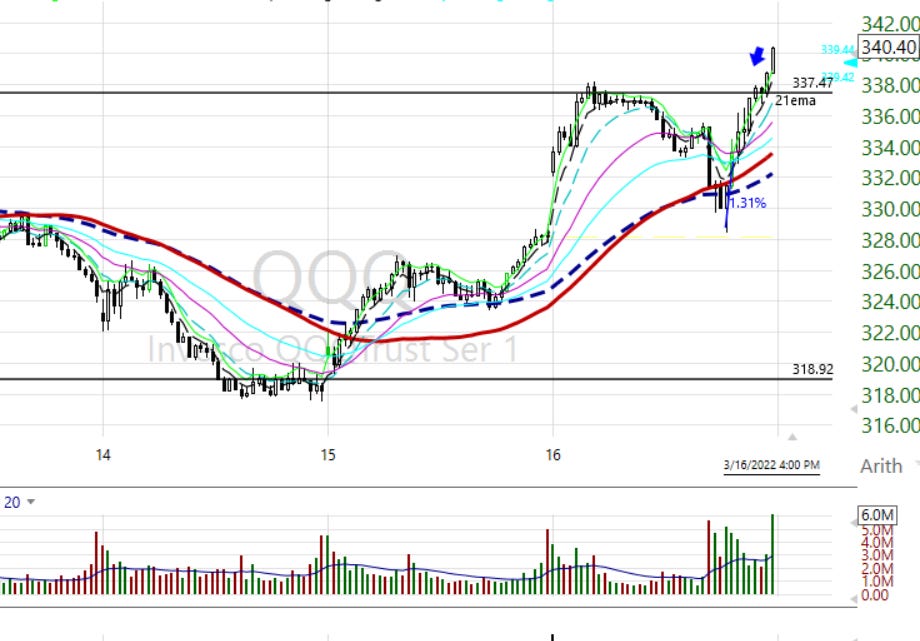This screenshot has height=641, width=920.
Task: Click the cyan 339.44 price label
Action: (837, 50)
